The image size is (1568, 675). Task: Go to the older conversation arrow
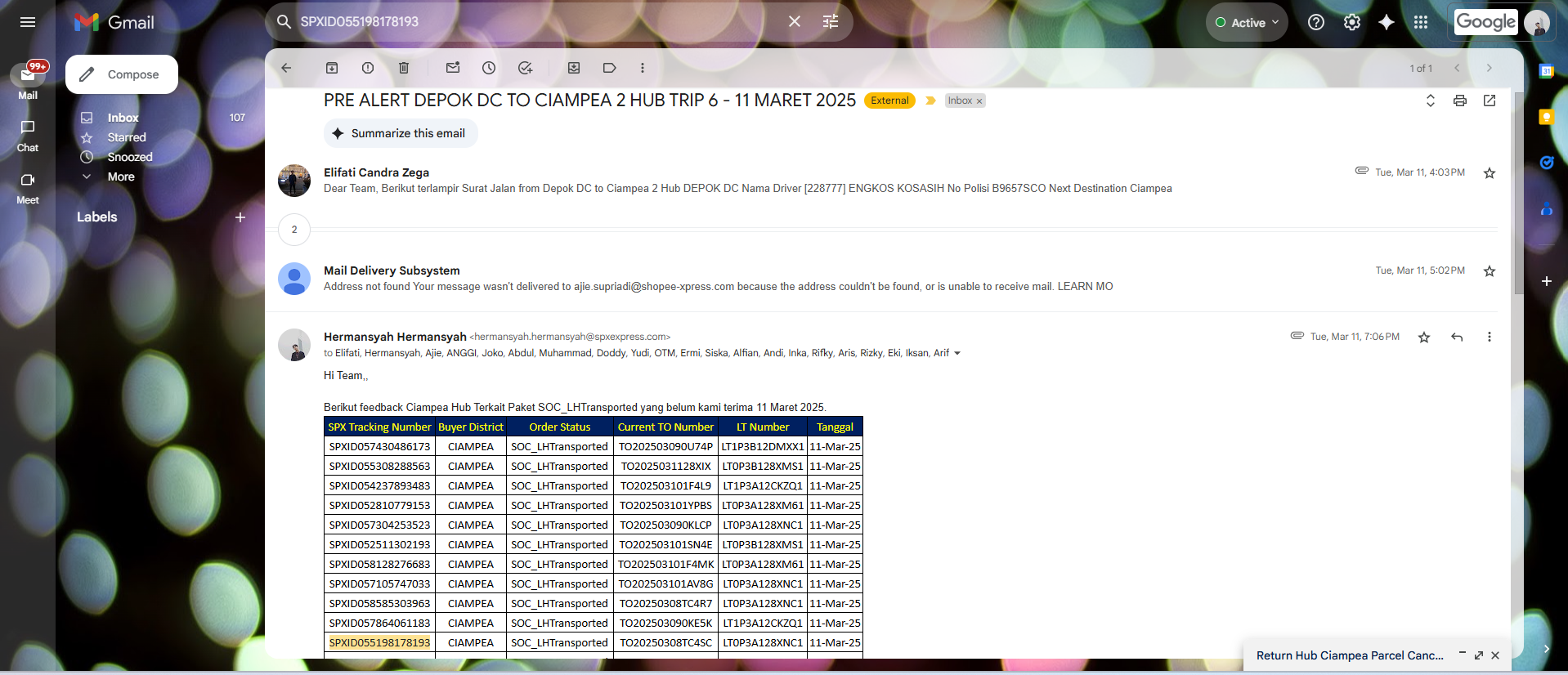tap(1490, 68)
